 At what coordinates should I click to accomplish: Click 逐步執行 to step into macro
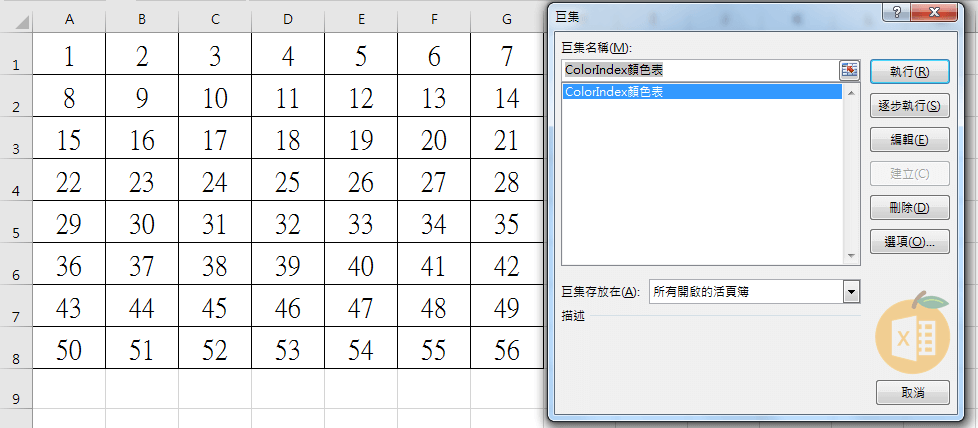(911, 105)
